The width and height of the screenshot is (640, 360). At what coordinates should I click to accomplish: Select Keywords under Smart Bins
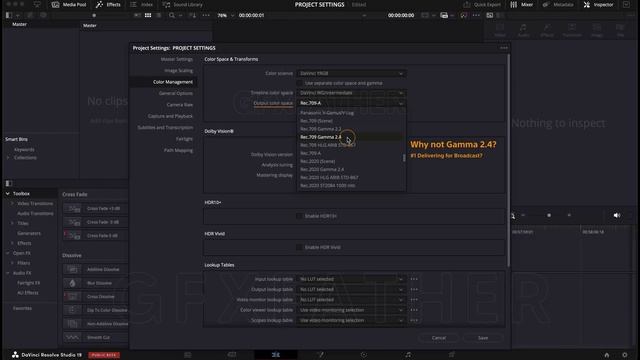click(x=24, y=150)
